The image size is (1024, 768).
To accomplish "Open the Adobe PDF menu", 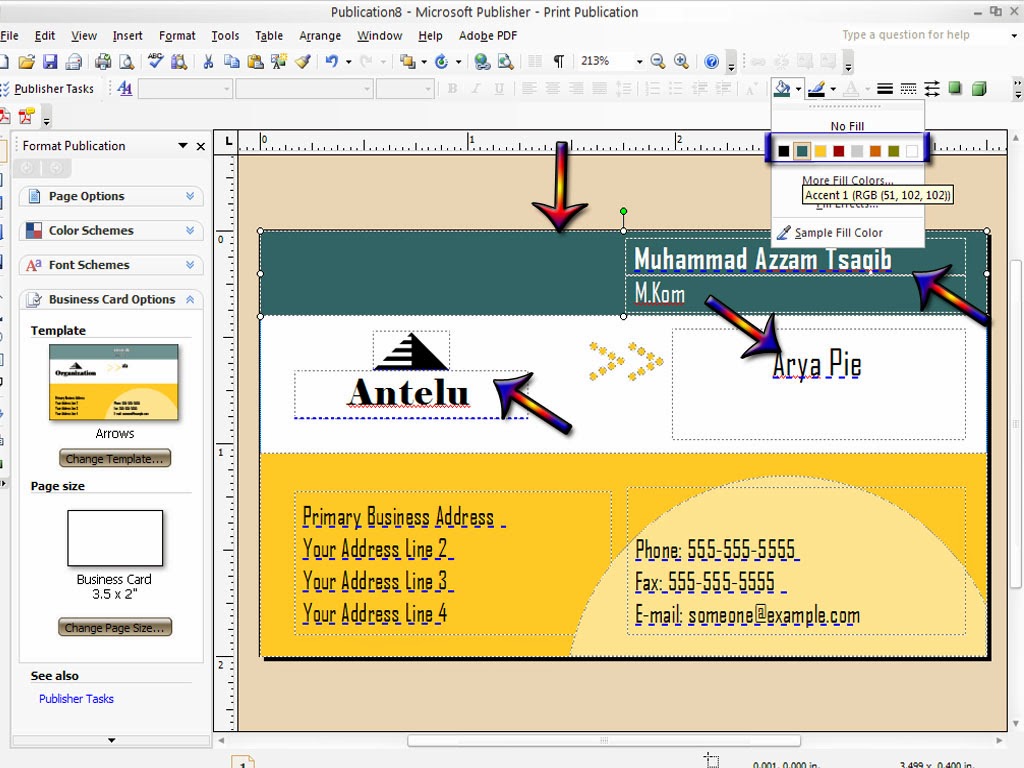I will (487, 35).
